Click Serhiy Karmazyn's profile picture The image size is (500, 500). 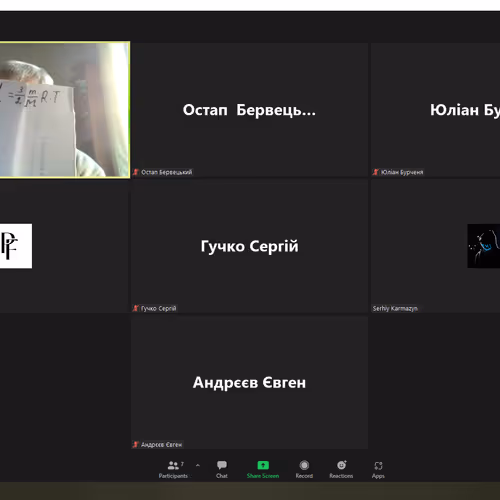tap(484, 246)
